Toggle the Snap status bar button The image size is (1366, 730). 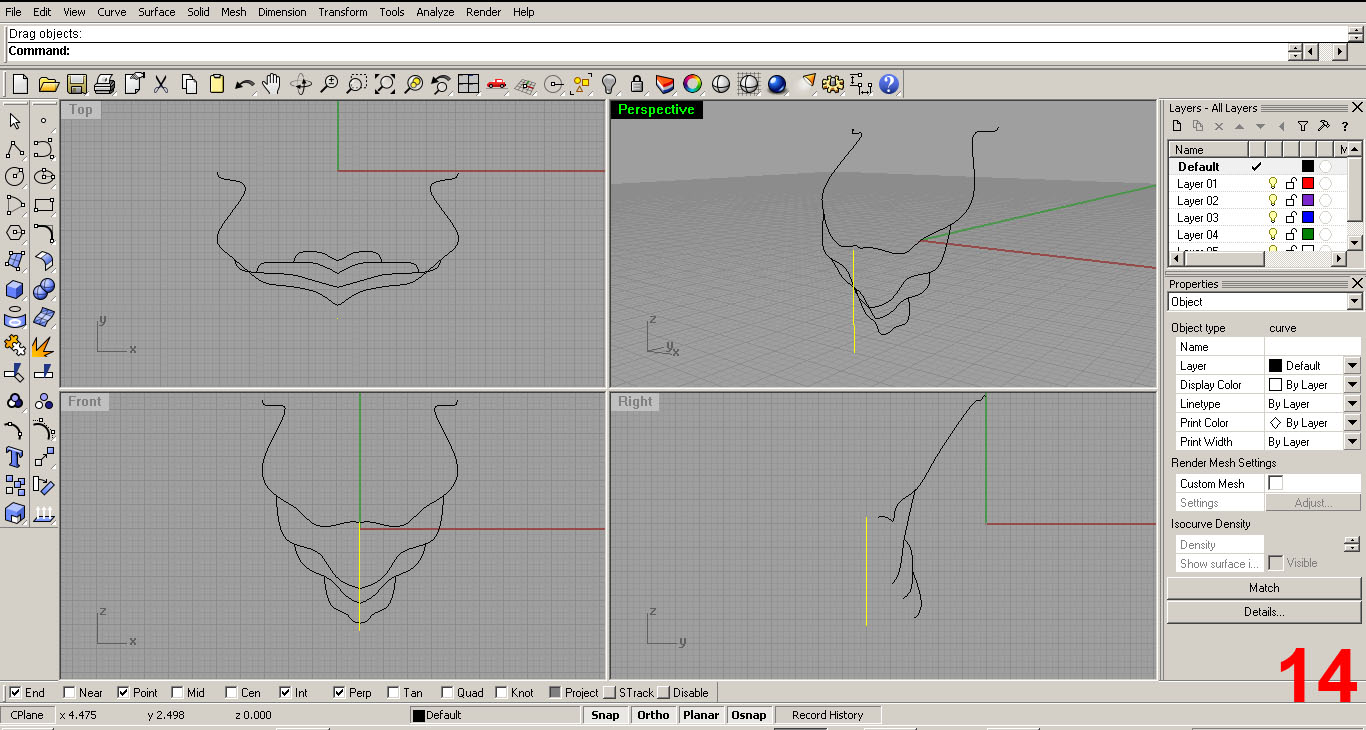(605, 715)
